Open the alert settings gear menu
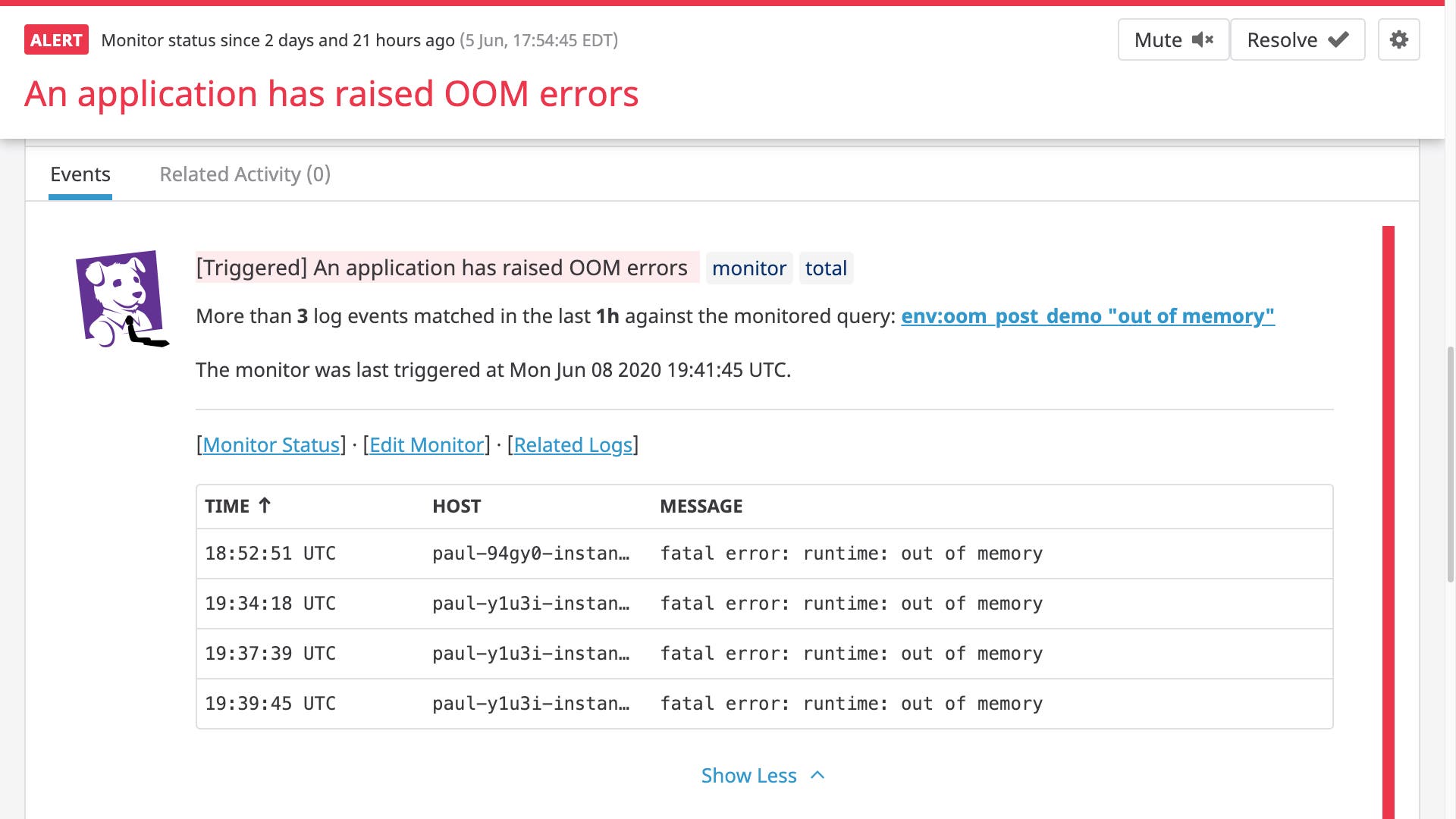Viewport: 1456px width, 819px height. (x=1398, y=39)
